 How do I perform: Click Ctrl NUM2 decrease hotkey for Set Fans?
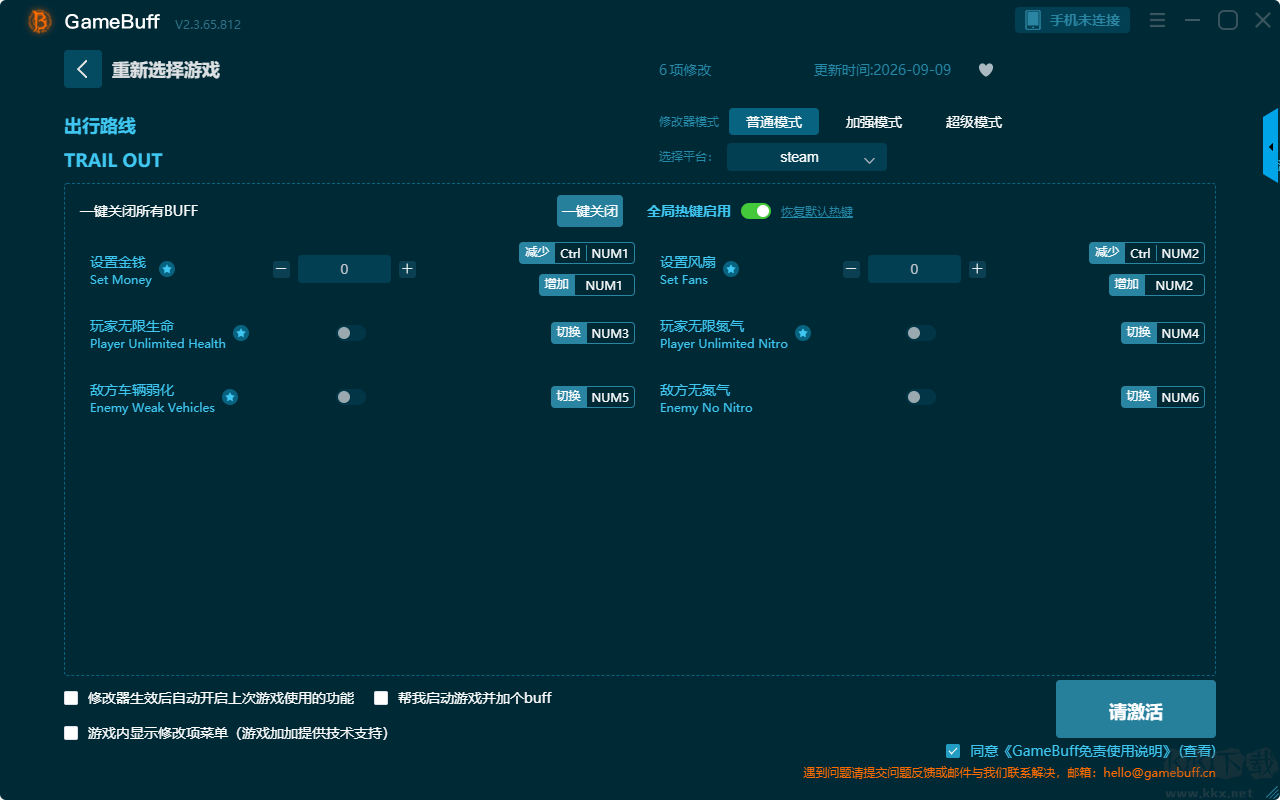point(1147,253)
